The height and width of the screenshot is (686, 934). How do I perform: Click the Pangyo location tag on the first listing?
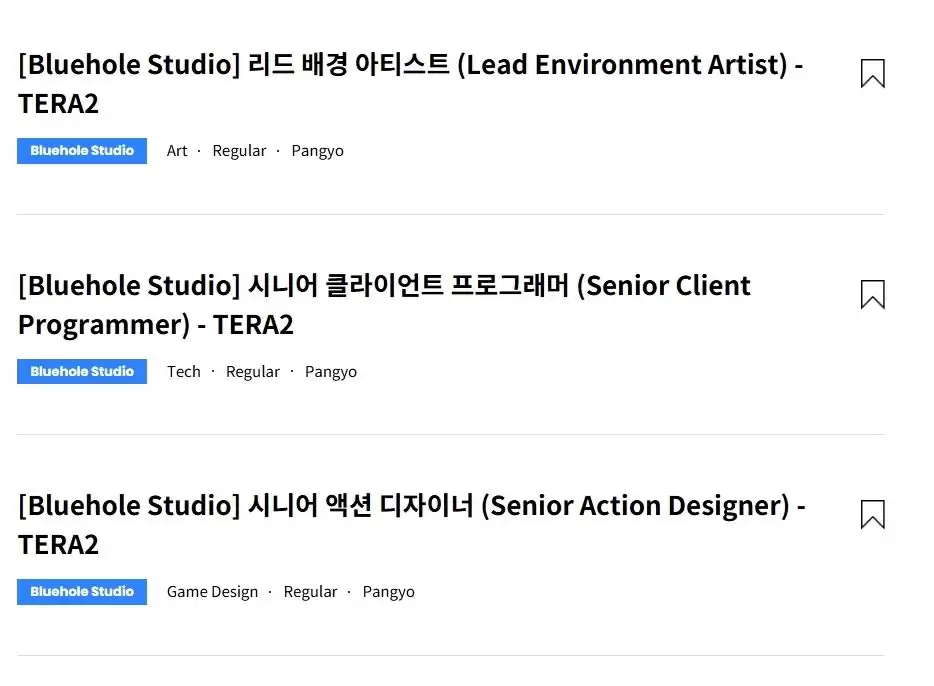tap(317, 150)
